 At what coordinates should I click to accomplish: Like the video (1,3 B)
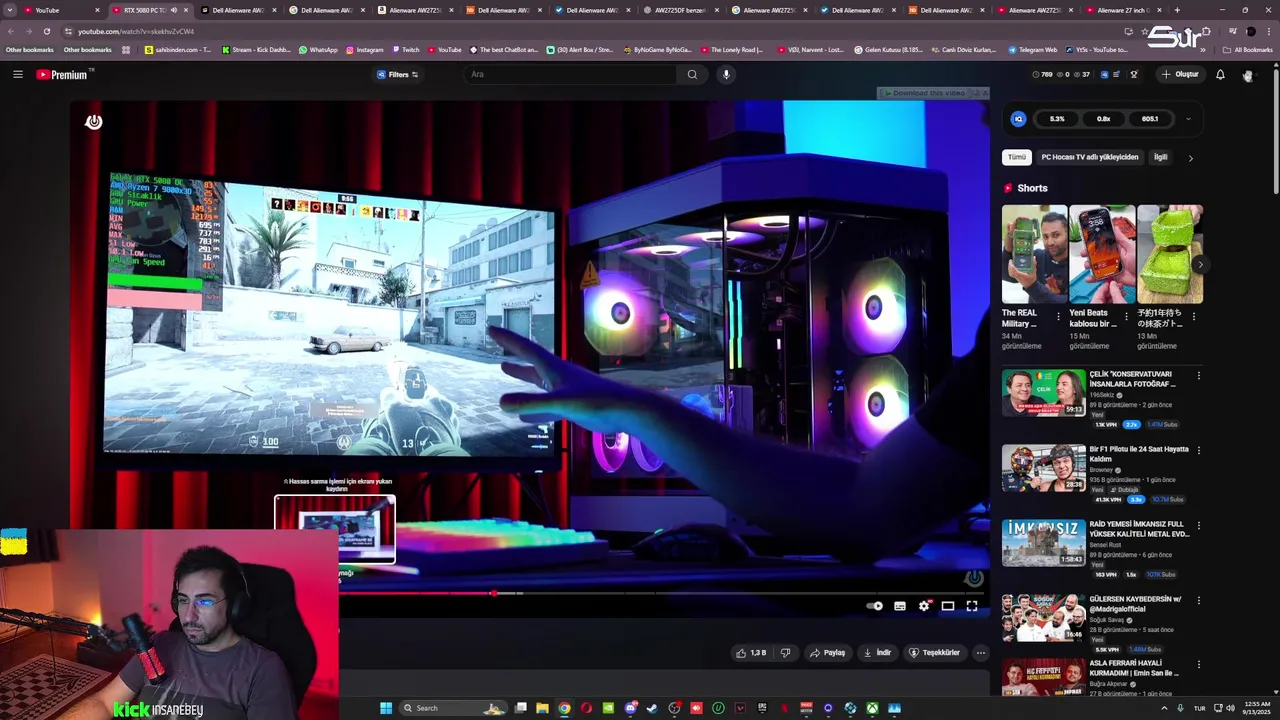751,653
